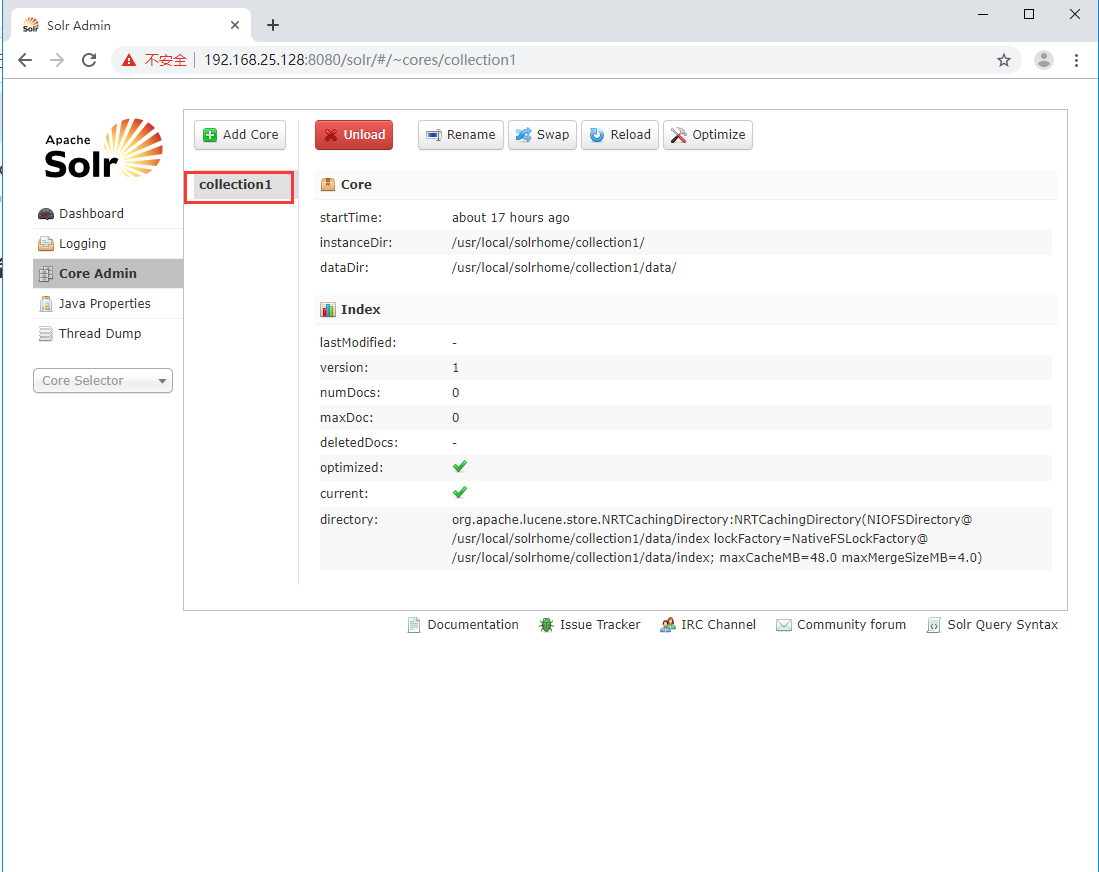View the Thread Dump page
This screenshot has height=872, width=1099.
point(100,334)
